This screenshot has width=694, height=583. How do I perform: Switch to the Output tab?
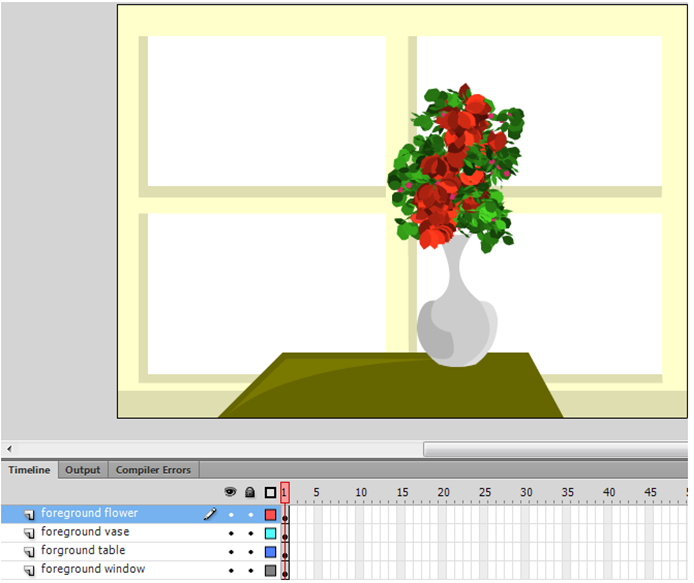click(83, 470)
